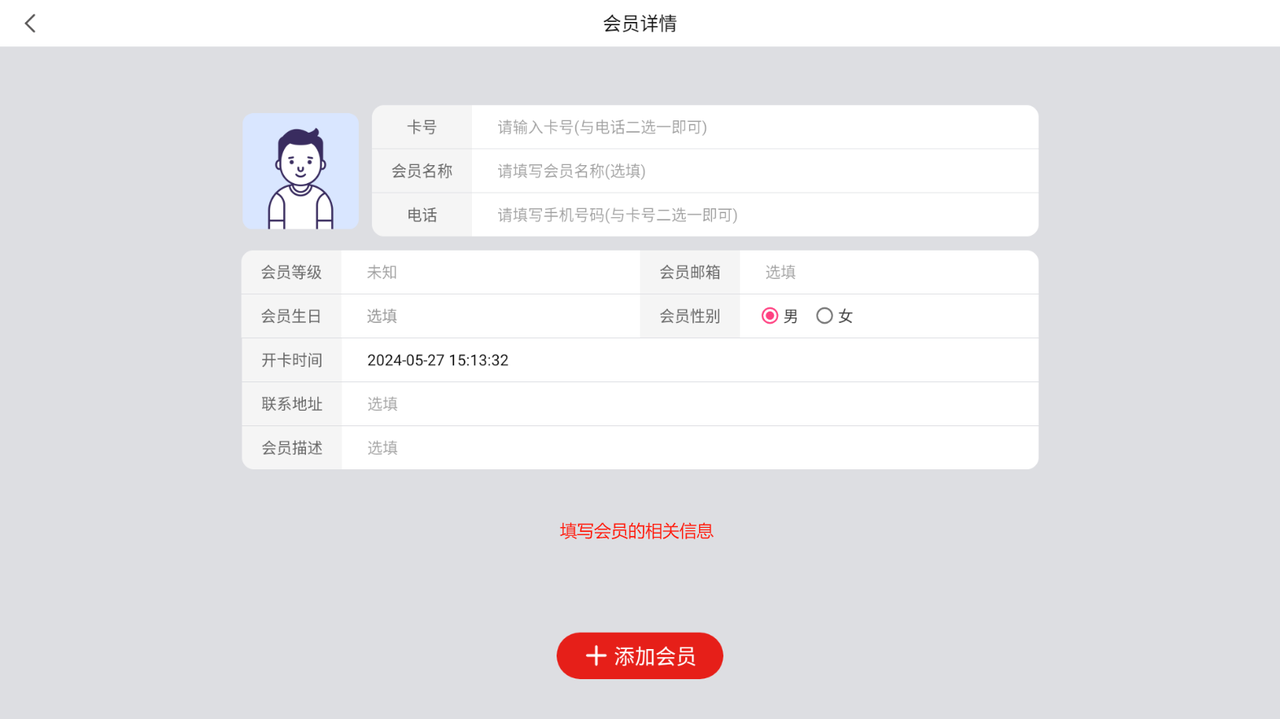Click the 会员描述 description field
Screen dimensions: 1280x719
pyautogui.click(x=688, y=448)
